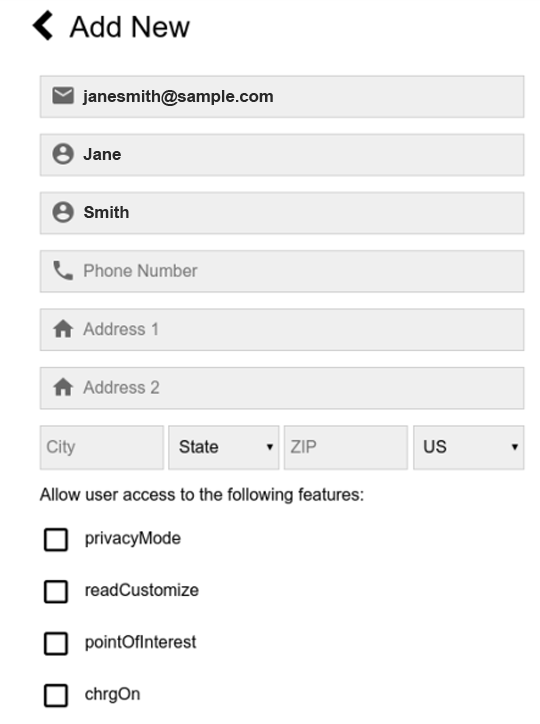Expand the US country dropdown

[468, 447]
